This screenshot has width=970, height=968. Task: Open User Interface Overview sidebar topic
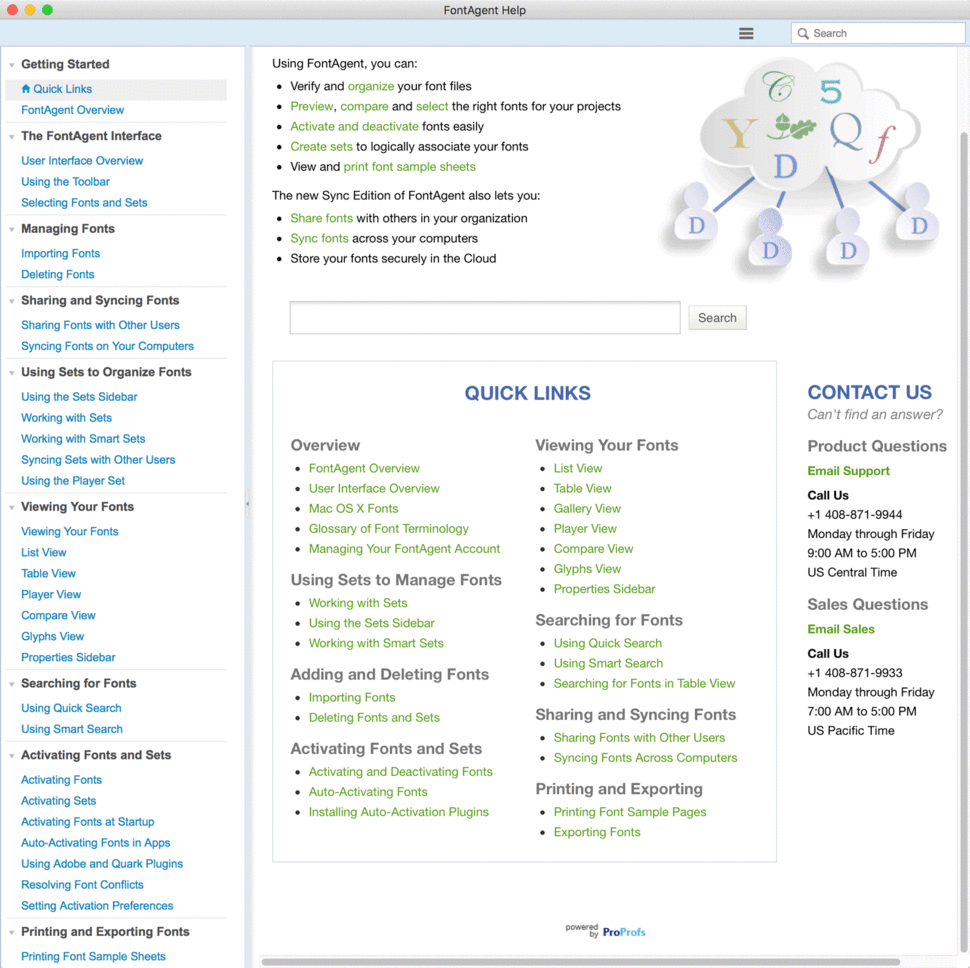coord(82,161)
